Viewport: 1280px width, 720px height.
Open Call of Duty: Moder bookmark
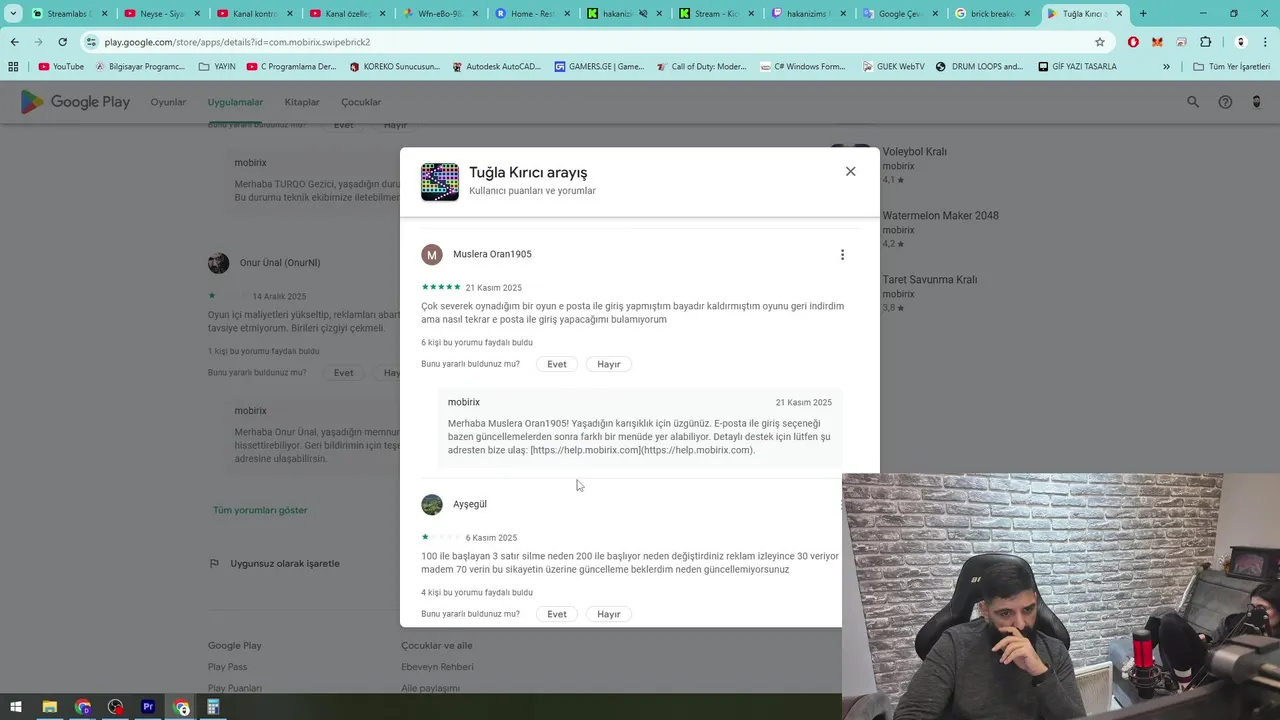tap(702, 67)
